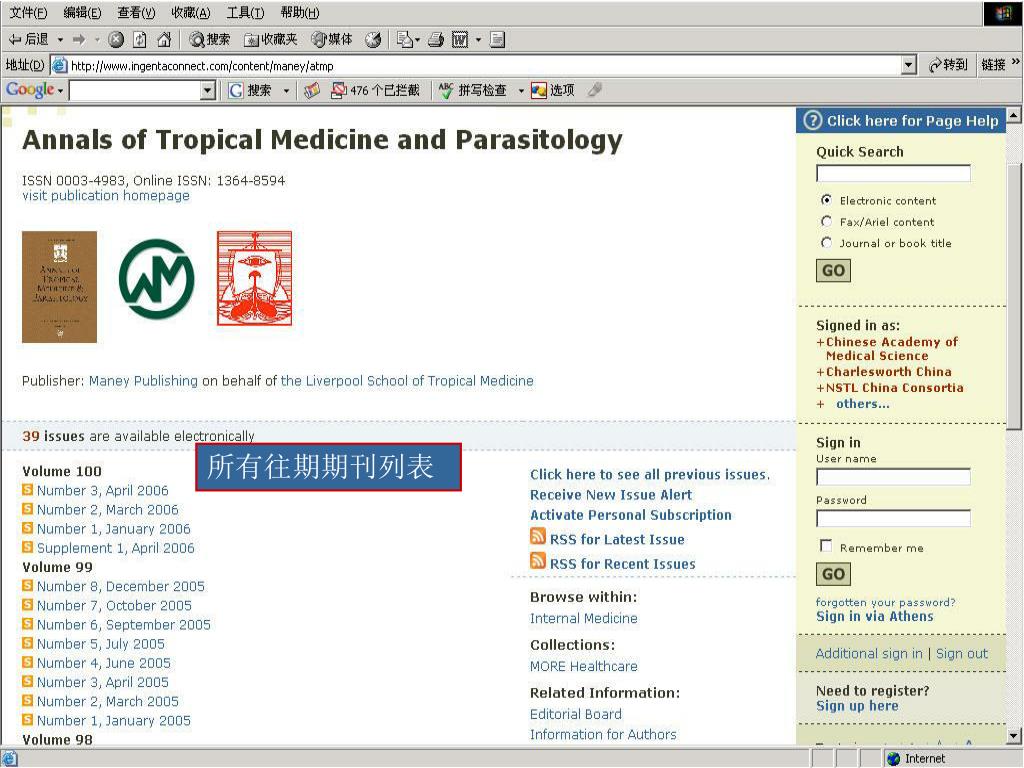
Task: Click the Sign in via Athens link
Action: (874, 616)
